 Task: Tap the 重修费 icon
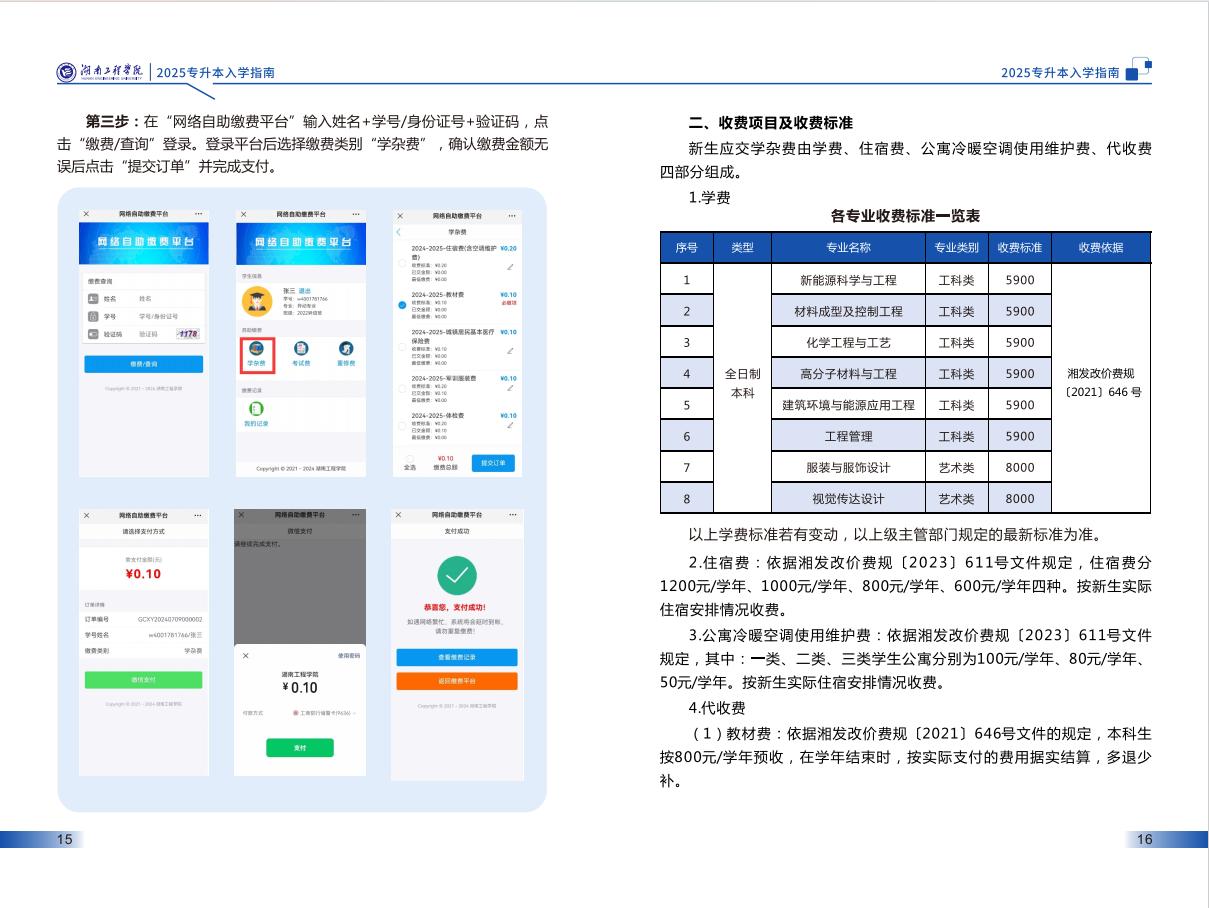pyautogui.click(x=346, y=348)
